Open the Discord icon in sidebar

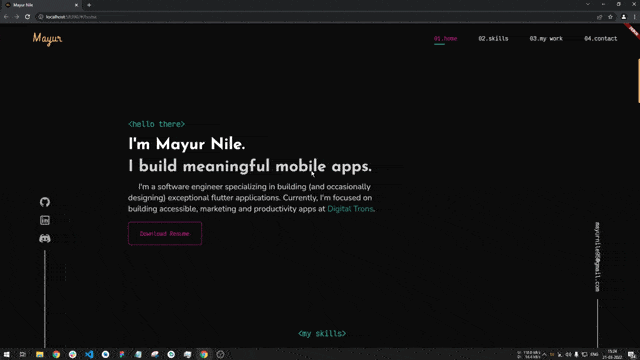point(45,238)
